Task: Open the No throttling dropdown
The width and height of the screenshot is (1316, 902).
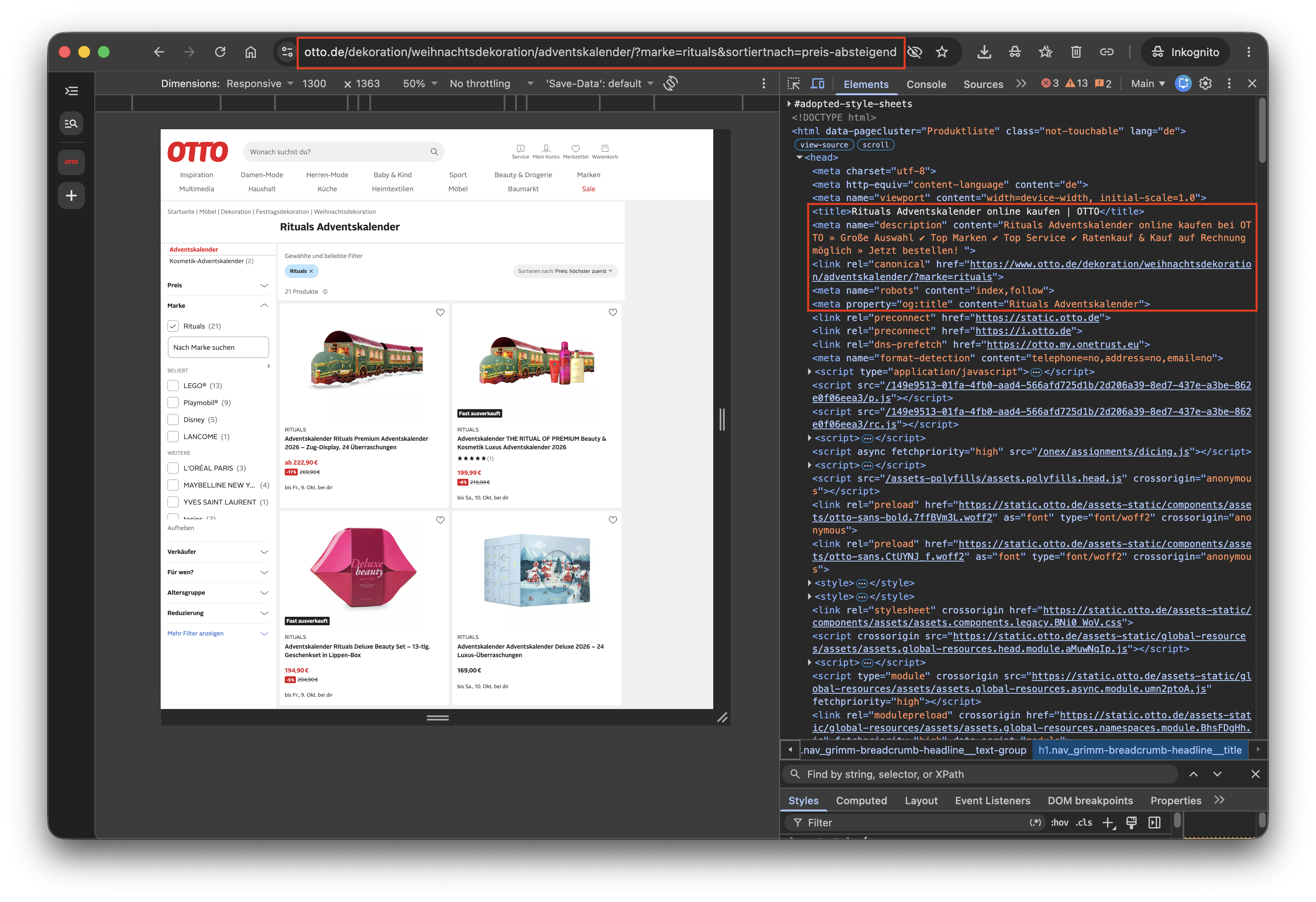Action: pyautogui.click(x=491, y=84)
